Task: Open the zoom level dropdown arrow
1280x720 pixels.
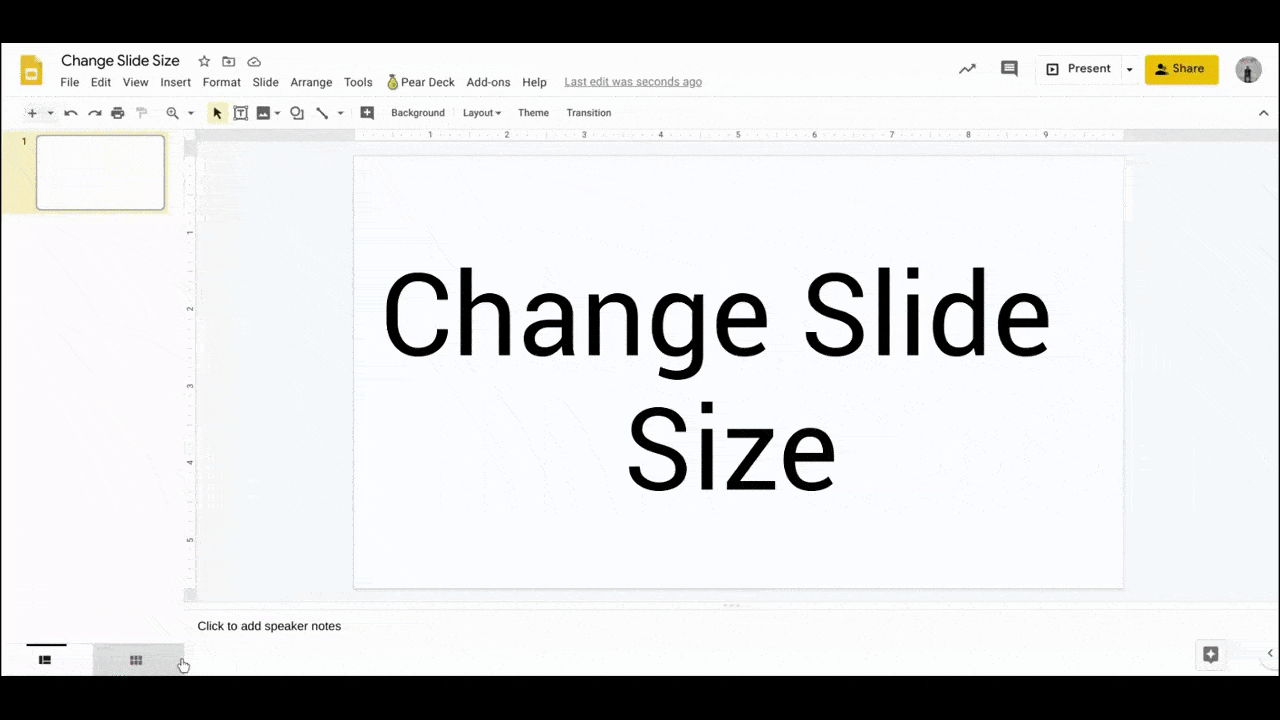Action: click(190, 113)
